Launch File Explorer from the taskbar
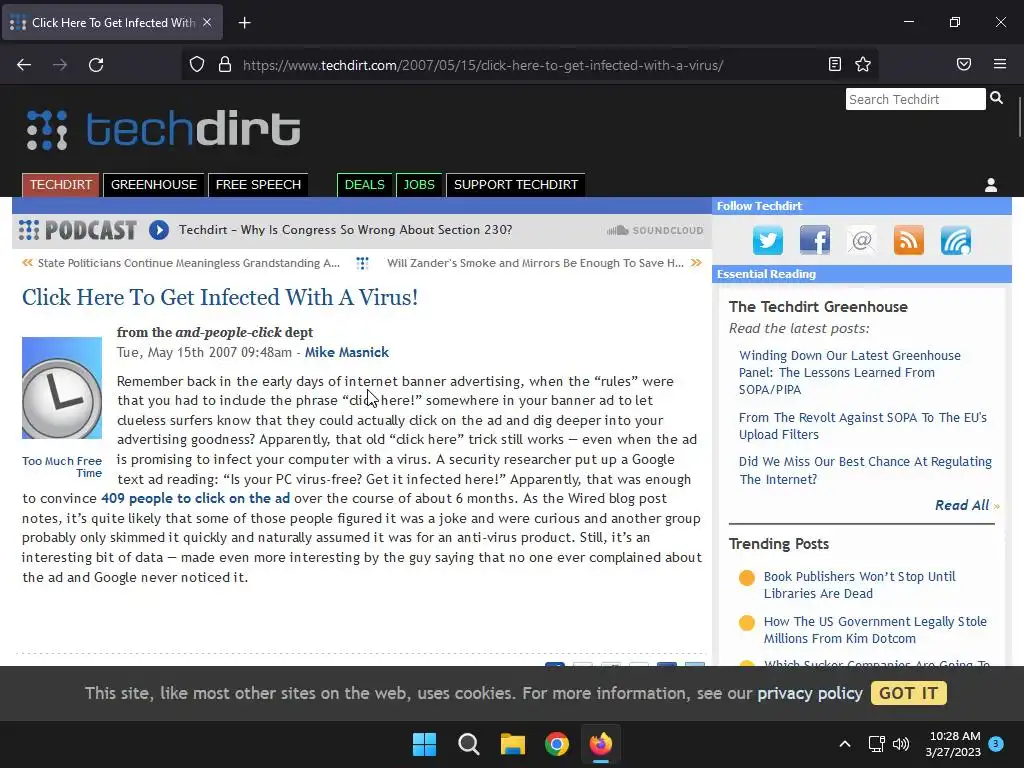The height and width of the screenshot is (768, 1024). (x=513, y=744)
